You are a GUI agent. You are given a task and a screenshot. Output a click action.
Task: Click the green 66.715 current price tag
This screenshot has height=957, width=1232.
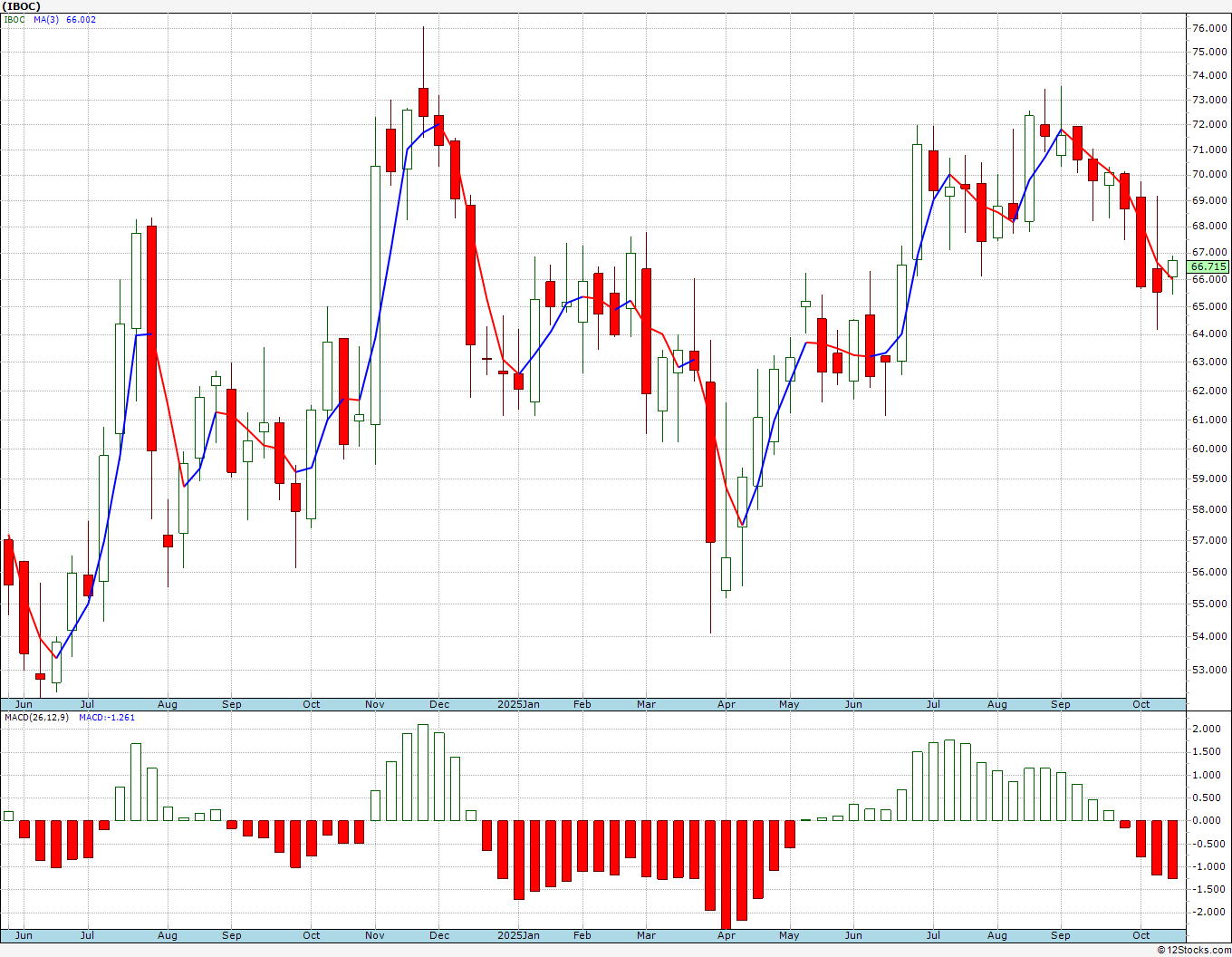tap(1208, 266)
